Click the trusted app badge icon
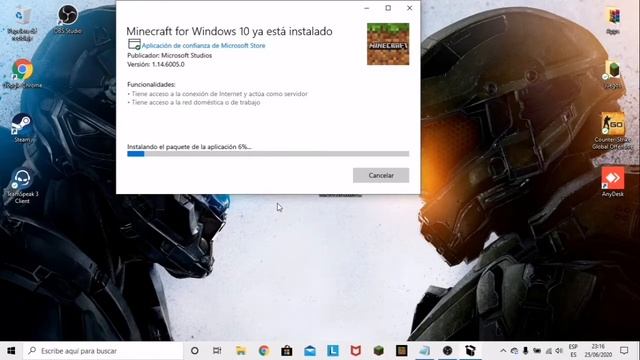Screen dimensions: 640x360 tap(134, 44)
